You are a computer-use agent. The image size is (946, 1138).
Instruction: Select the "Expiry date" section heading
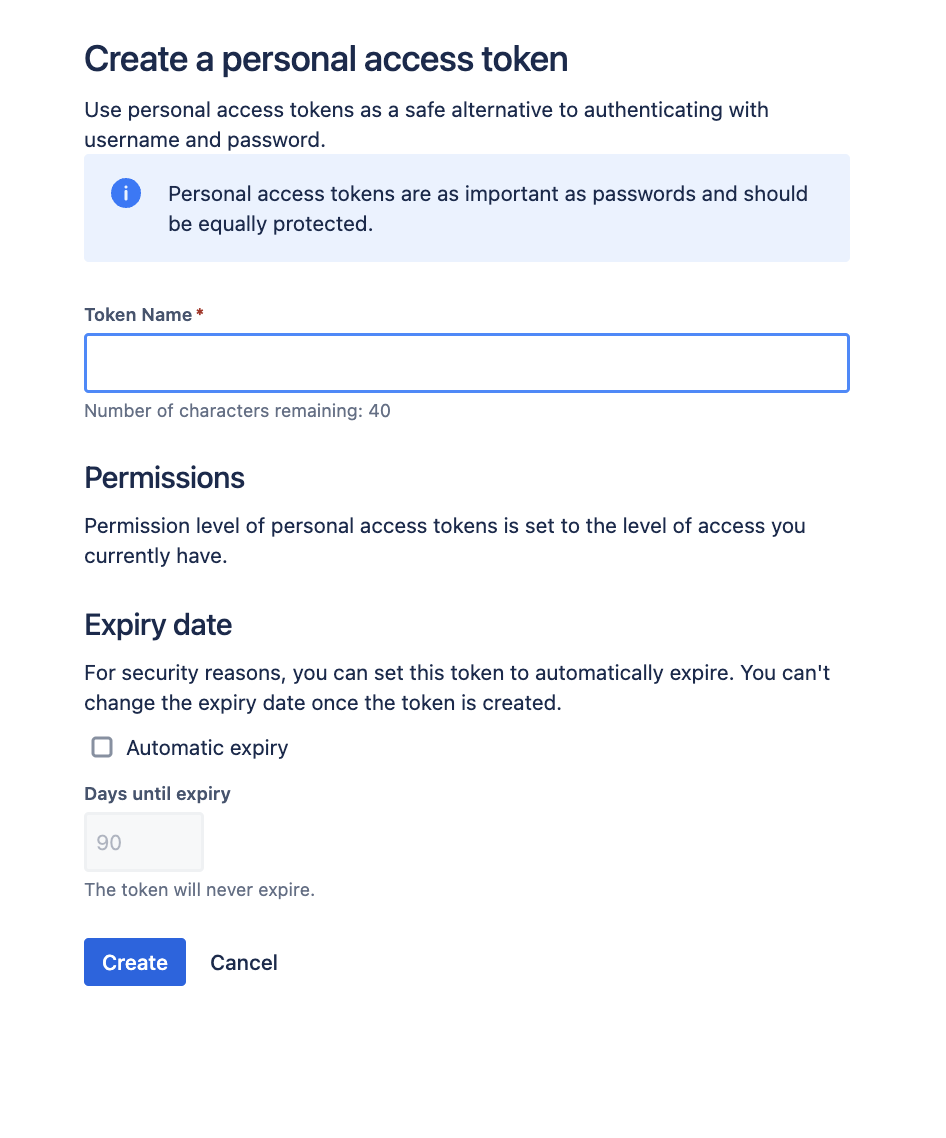point(158,625)
